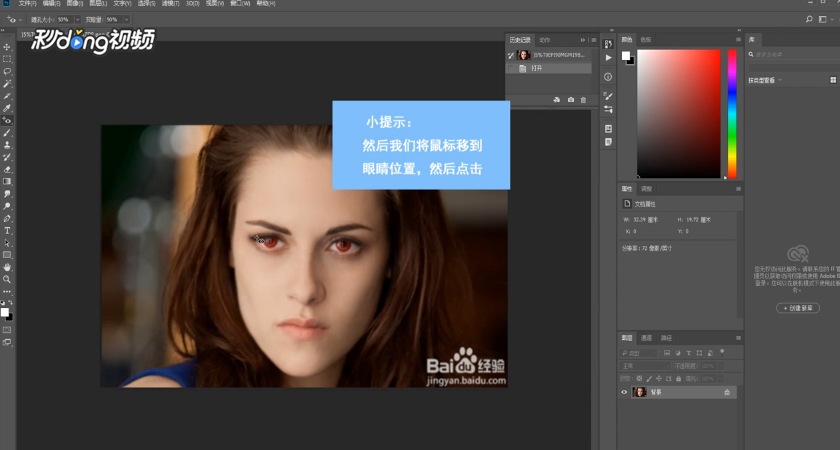Image resolution: width=840 pixels, height=450 pixels.
Task: Filter layers by text layer type
Action: [x=688, y=353]
